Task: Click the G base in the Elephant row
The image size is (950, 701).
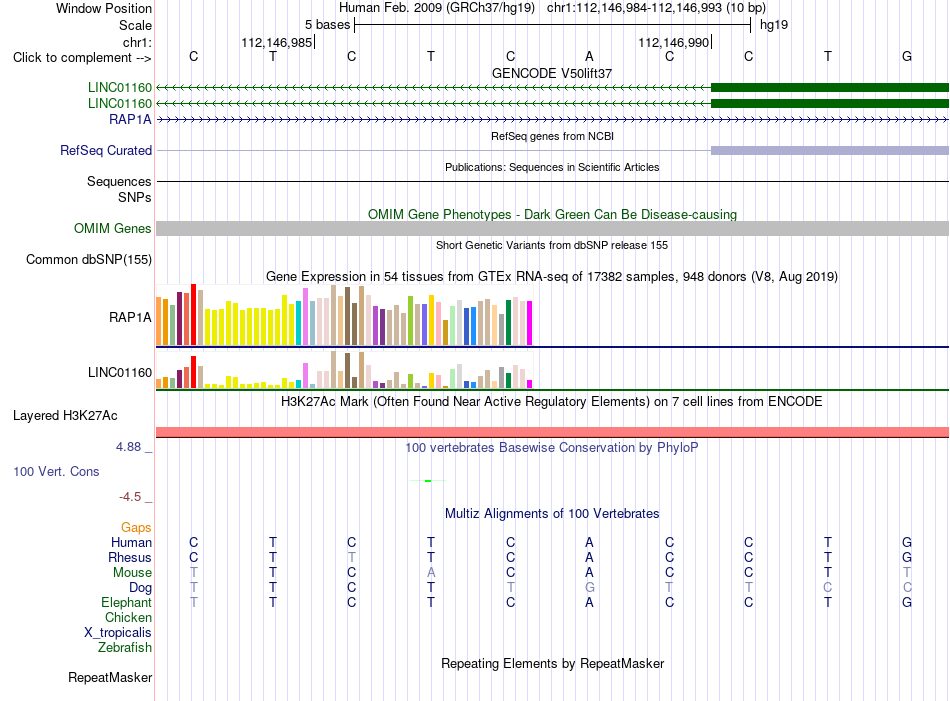Action: (x=907, y=602)
